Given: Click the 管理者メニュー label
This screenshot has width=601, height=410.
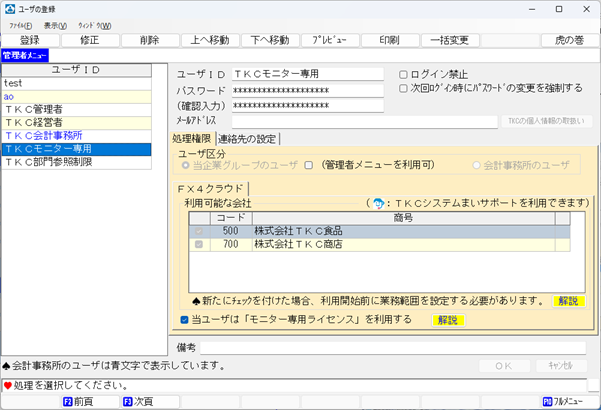Looking at the screenshot, I should [25, 56].
